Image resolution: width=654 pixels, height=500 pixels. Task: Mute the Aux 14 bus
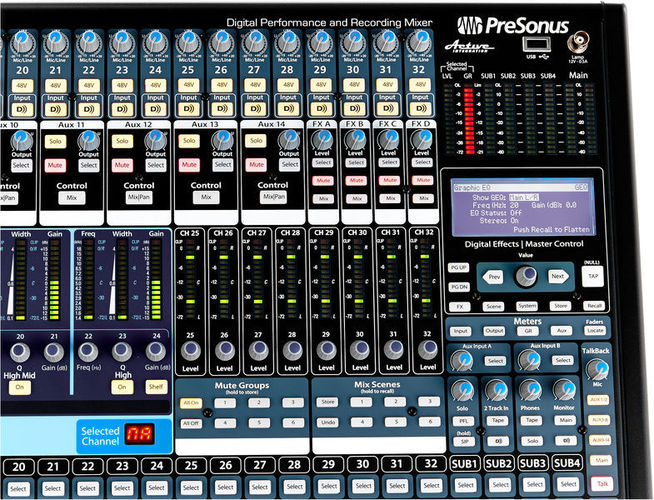point(256,165)
